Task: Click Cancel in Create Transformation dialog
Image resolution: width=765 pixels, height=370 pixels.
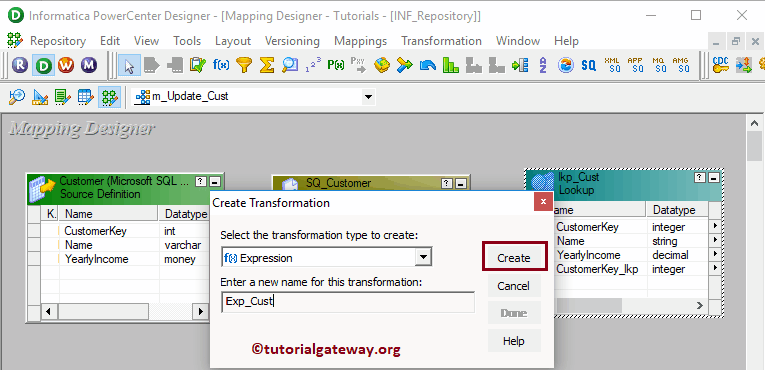Action: (514, 286)
